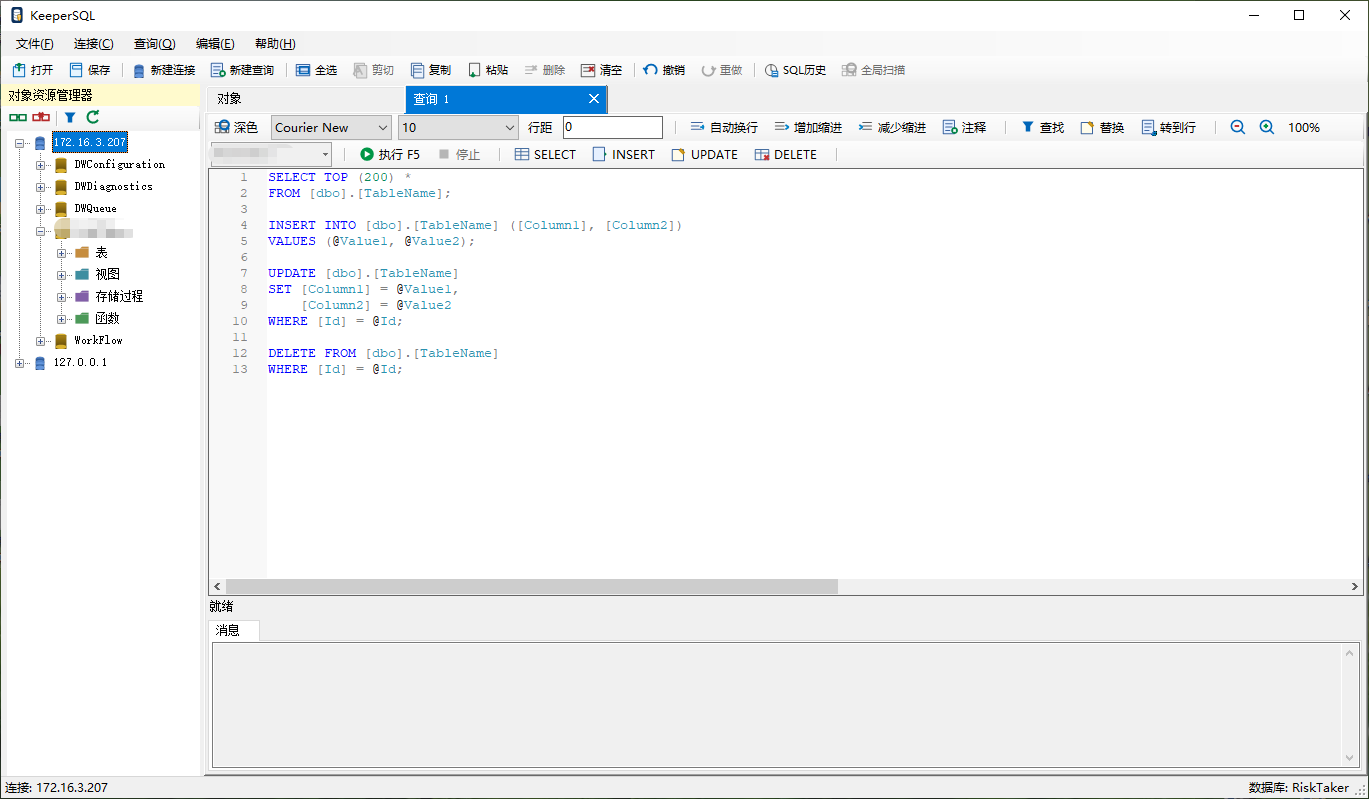Open SQL历史 history
The height and width of the screenshot is (799, 1369).
[796, 70]
